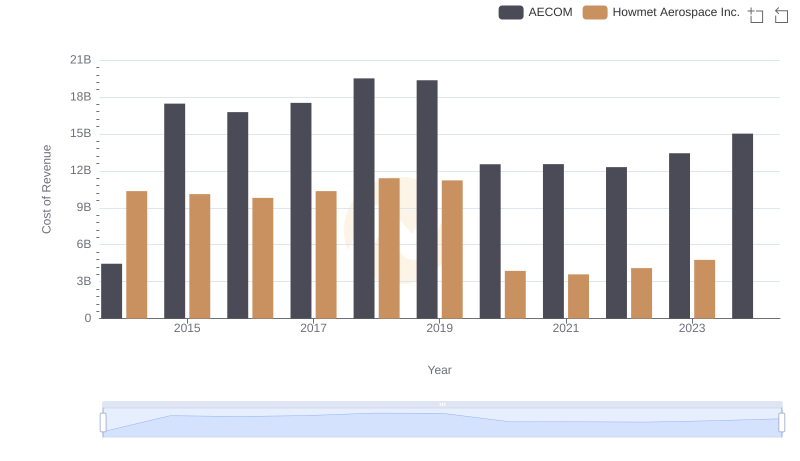Toggle Howmet Aerospace Inc. legend entry
This screenshot has width=800, height=461.
[661, 12]
